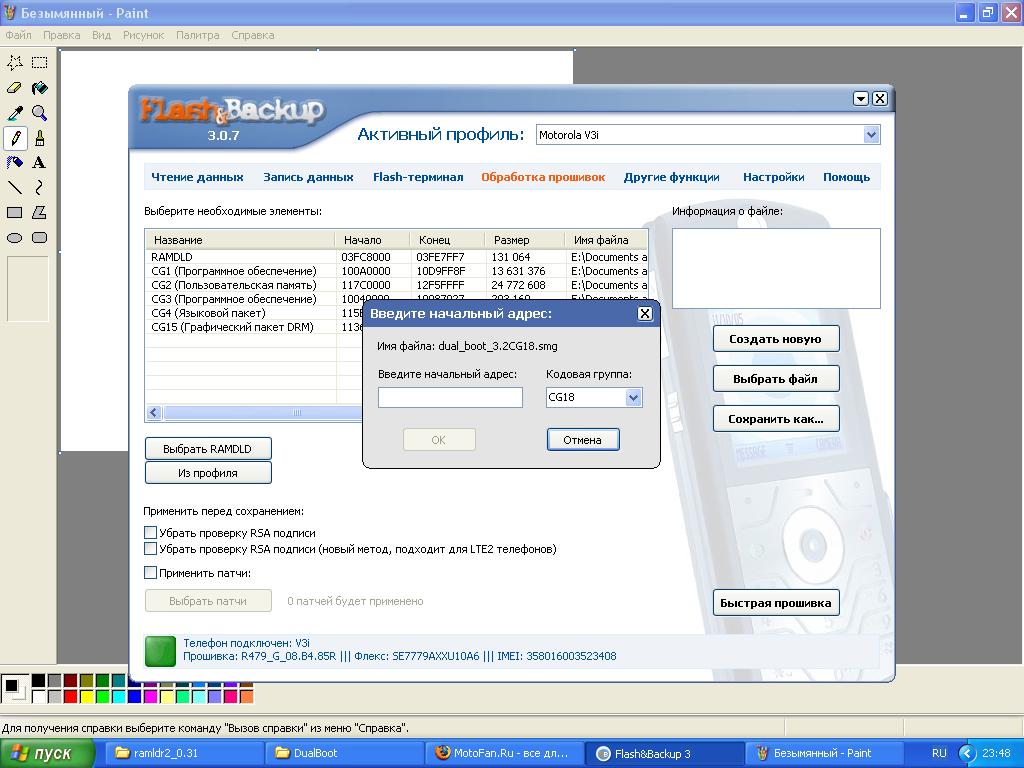Click the 'Отмена' button in the dialog
Image resolution: width=1024 pixels, height=768 pixels.
point(583,440)
